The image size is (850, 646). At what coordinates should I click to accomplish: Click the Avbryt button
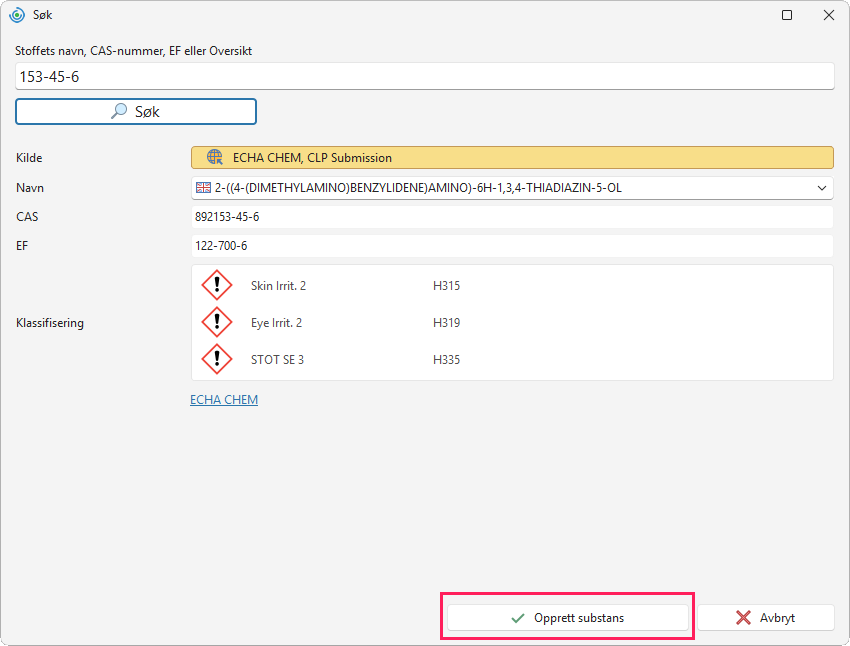765,617
